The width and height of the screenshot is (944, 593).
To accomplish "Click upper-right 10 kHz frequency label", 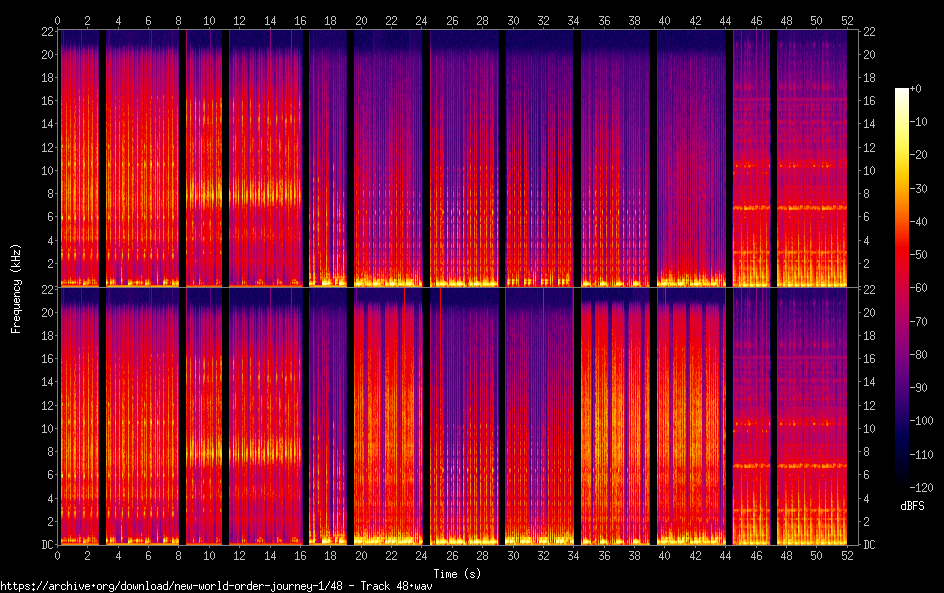I will click(869, 170).
